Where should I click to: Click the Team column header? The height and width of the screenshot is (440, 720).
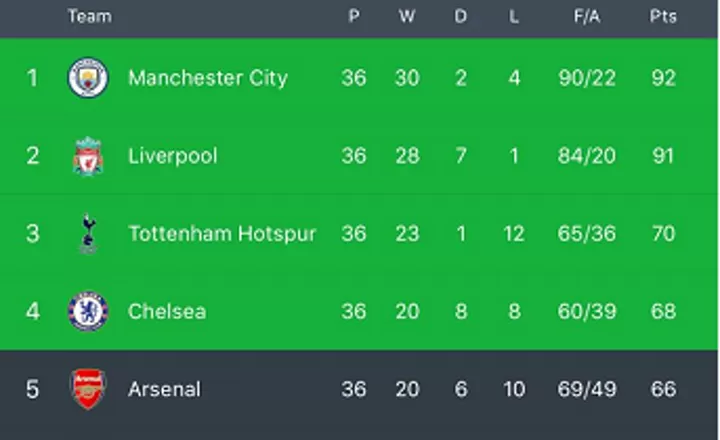(x=89, y=17)
